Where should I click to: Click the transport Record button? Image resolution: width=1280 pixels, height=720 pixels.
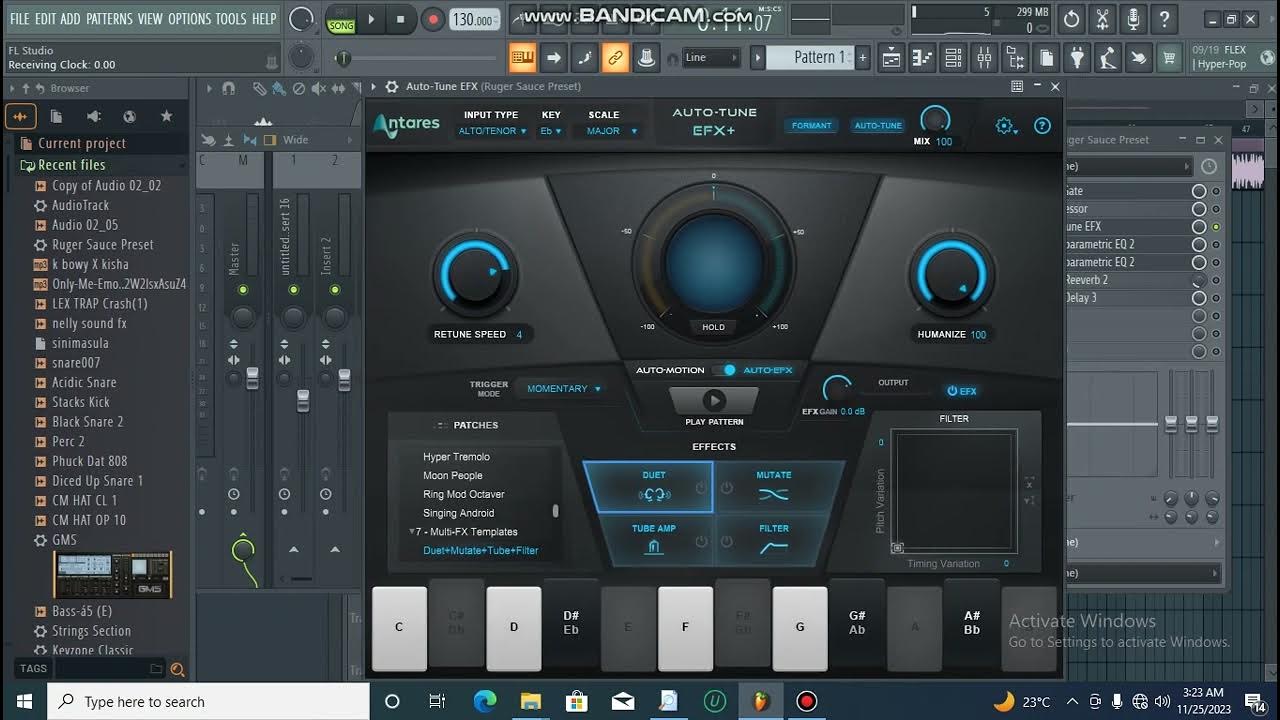click(x=432, y=19)
